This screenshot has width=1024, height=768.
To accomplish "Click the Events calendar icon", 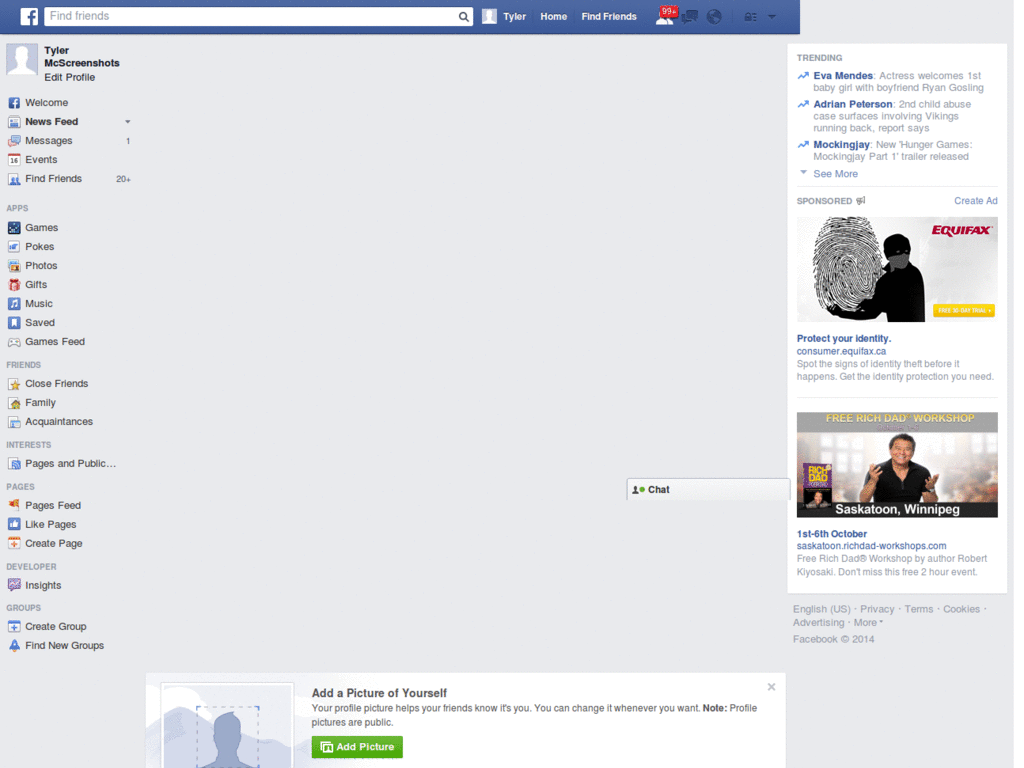I will tap(14, 159).
